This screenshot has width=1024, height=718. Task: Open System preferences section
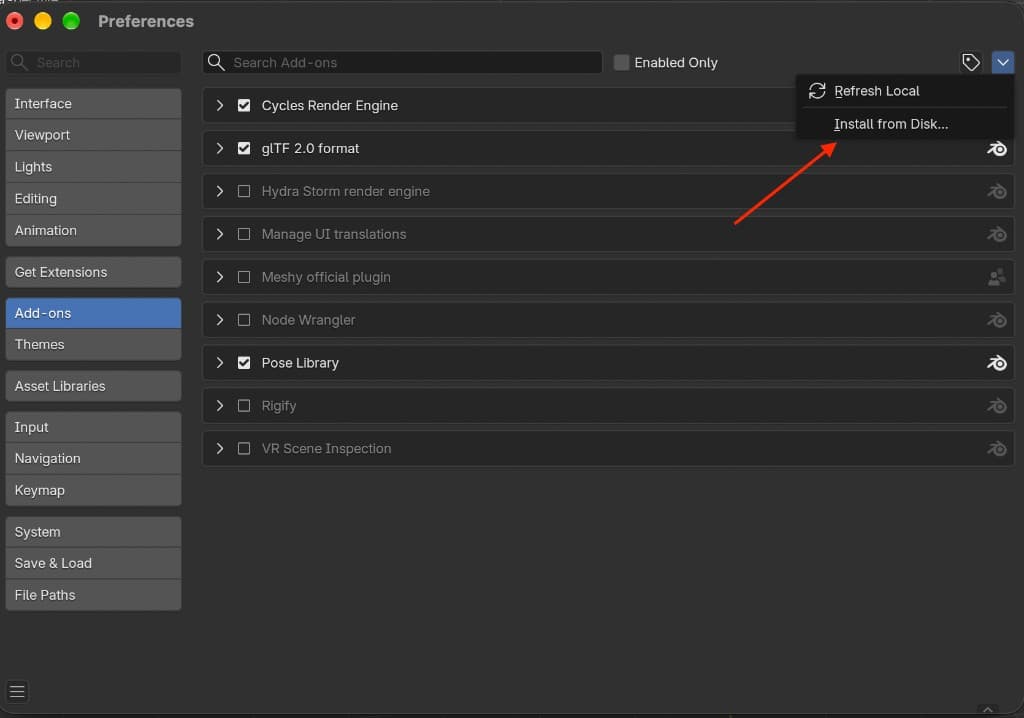pyautogui.click(x=93, y=532)
